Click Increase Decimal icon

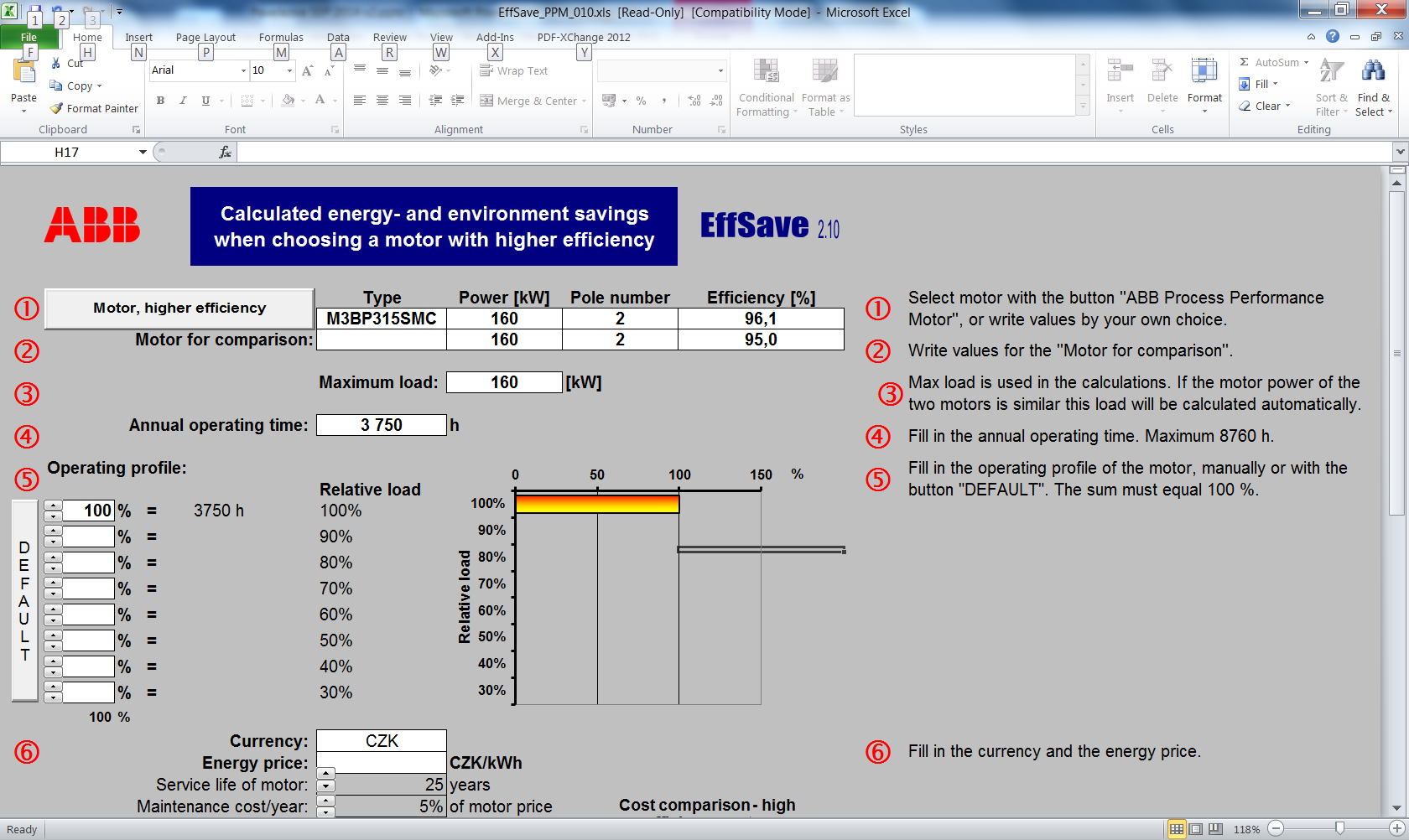pyautogui.click(x=694, y=101)
